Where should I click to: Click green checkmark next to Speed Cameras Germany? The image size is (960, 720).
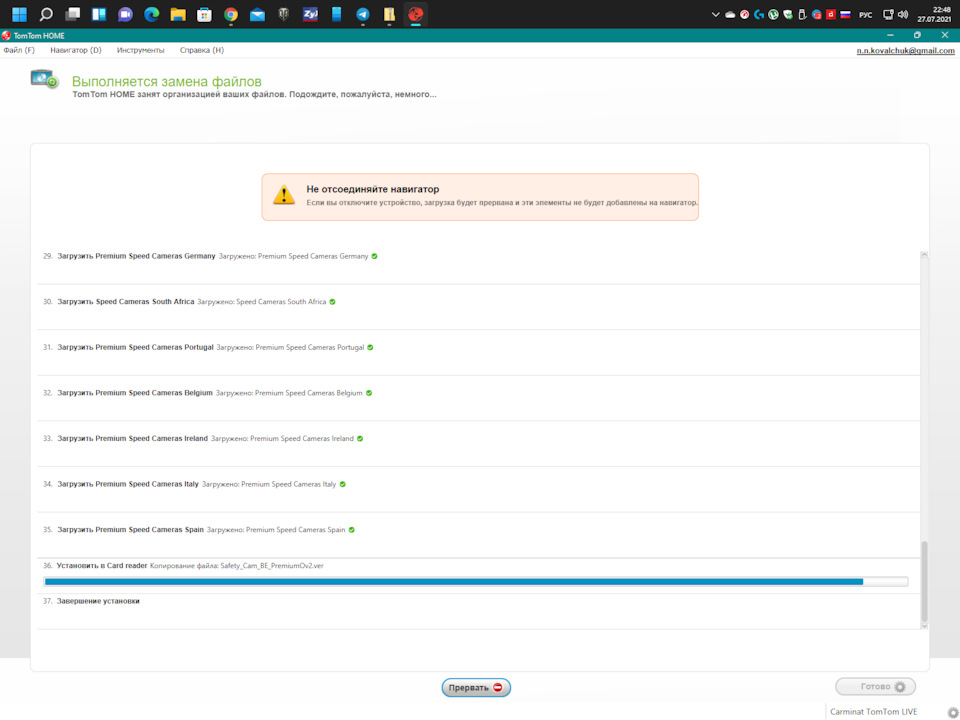click(x=374, y=257)
